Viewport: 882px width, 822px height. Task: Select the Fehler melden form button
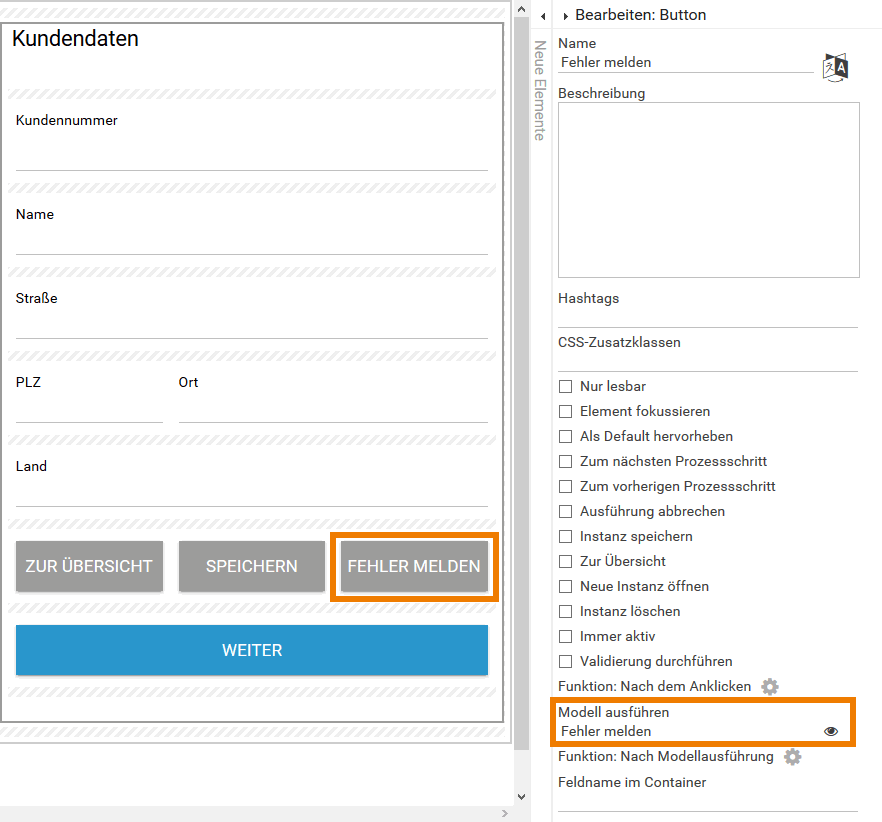414,566
